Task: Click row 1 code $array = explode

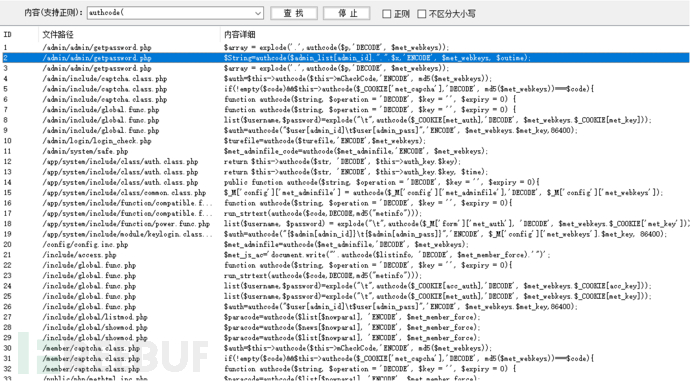Action: [x=336, y=48]
